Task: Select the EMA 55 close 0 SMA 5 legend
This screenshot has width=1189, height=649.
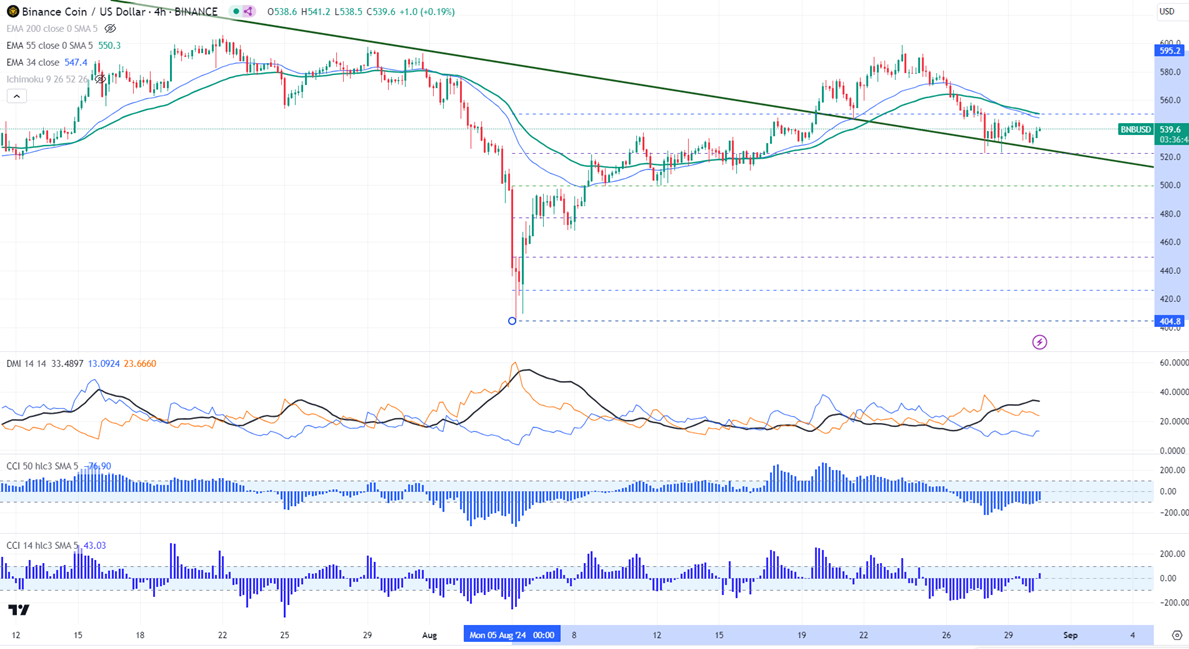Action: (x=49, y=45)
